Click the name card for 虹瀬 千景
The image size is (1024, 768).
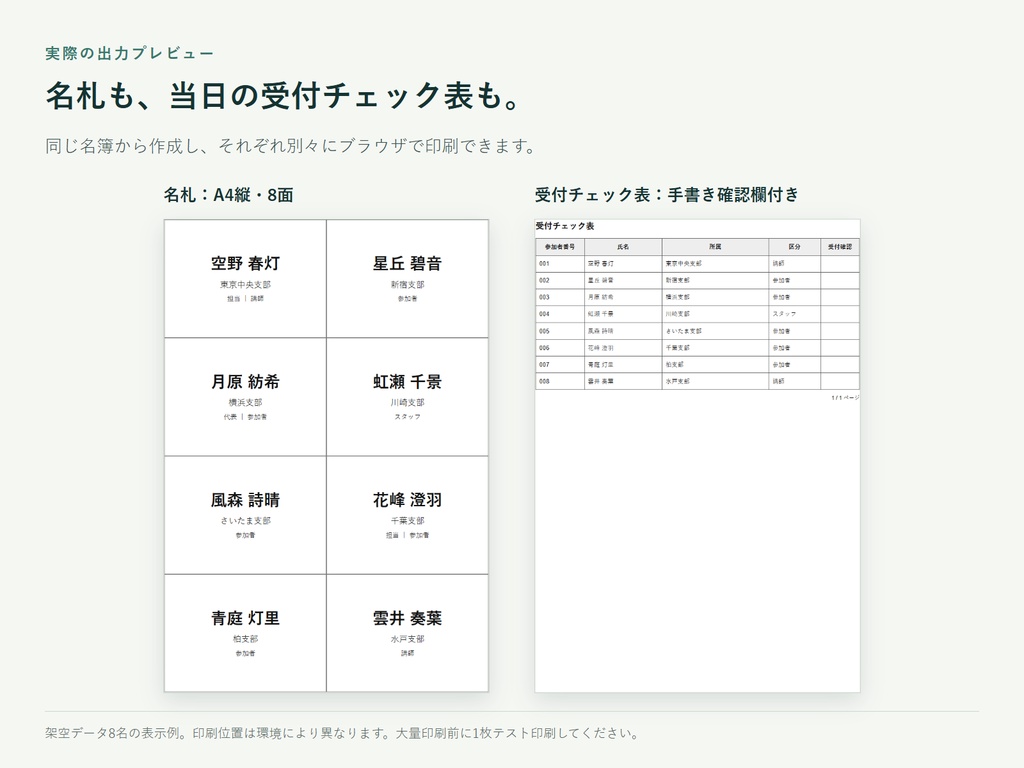[408, 397]
